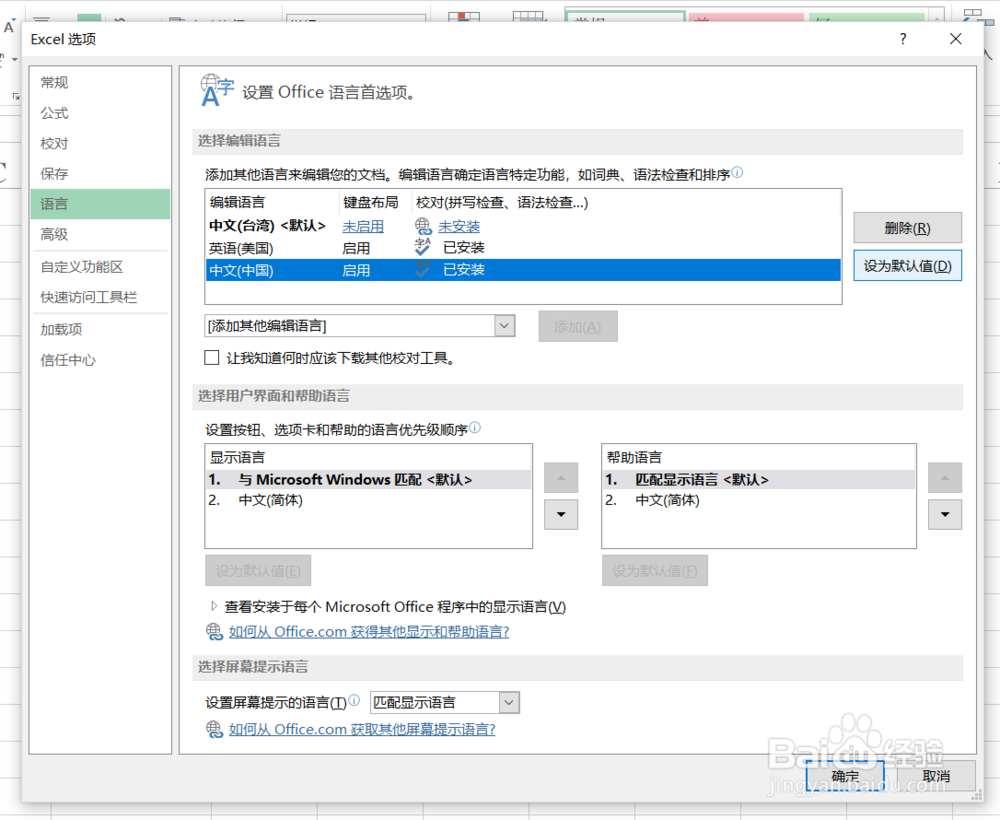
Task: Select 中文(简体) in help language list
Action: click(x=759, y=500)
